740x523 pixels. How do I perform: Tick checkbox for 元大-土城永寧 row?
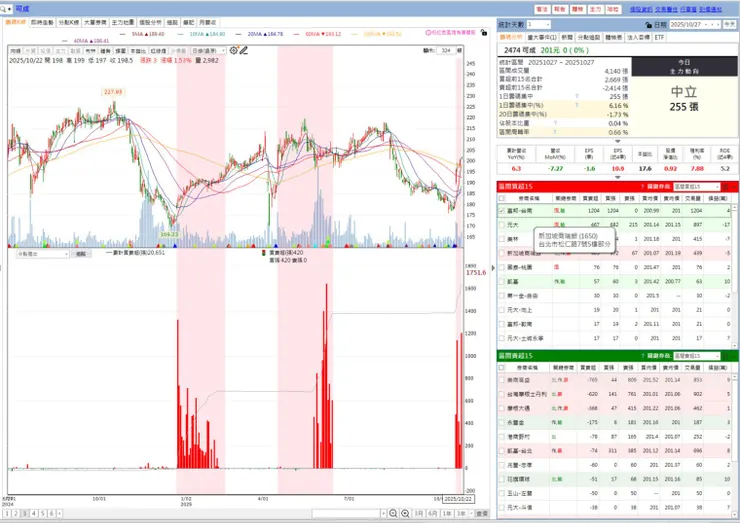point(502,338)
